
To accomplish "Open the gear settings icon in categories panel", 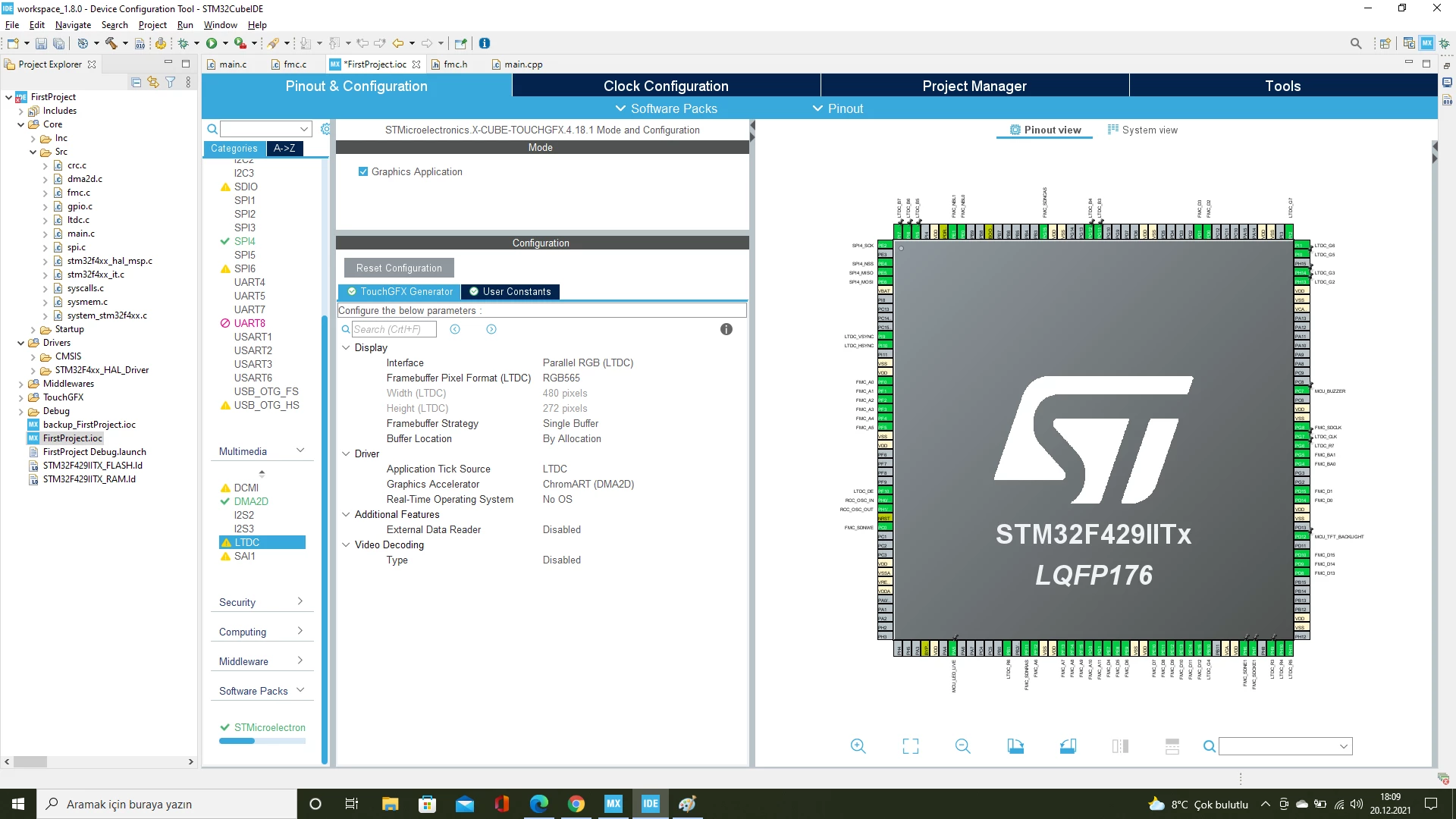I will click(325, 129).
